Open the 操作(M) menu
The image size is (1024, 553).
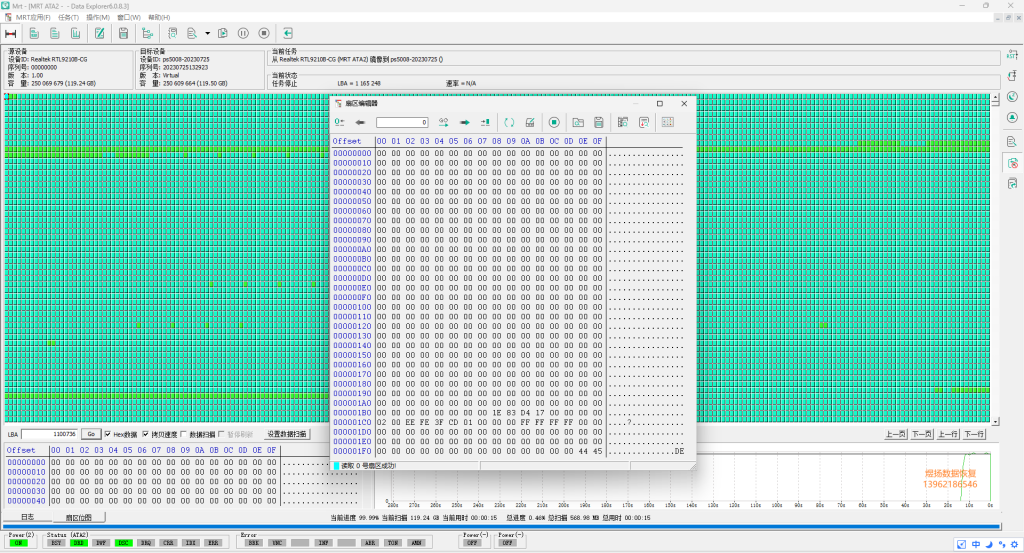[x=98, y=18]
